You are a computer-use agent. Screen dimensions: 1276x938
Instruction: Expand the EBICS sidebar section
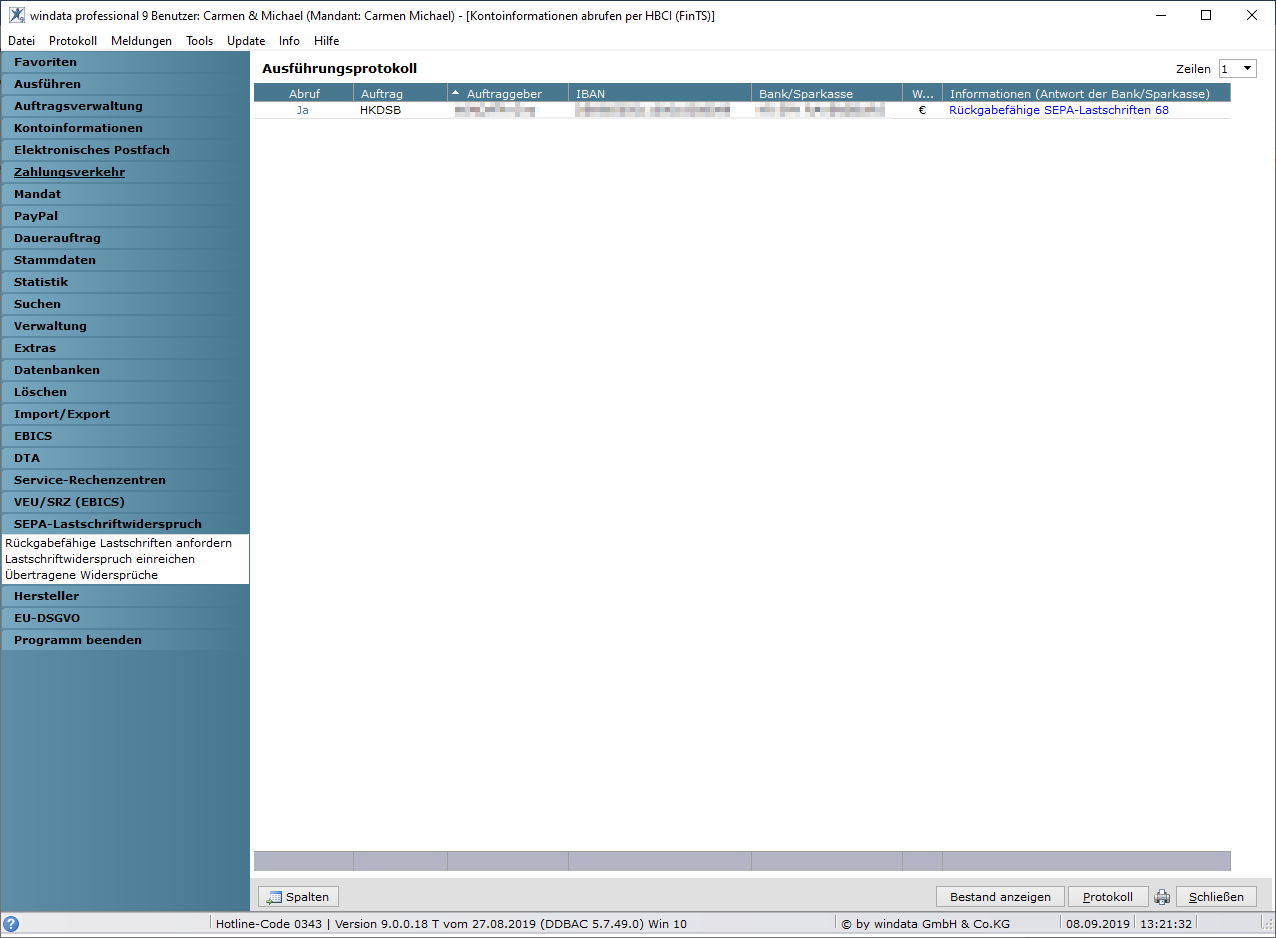[x=125, y=436]
